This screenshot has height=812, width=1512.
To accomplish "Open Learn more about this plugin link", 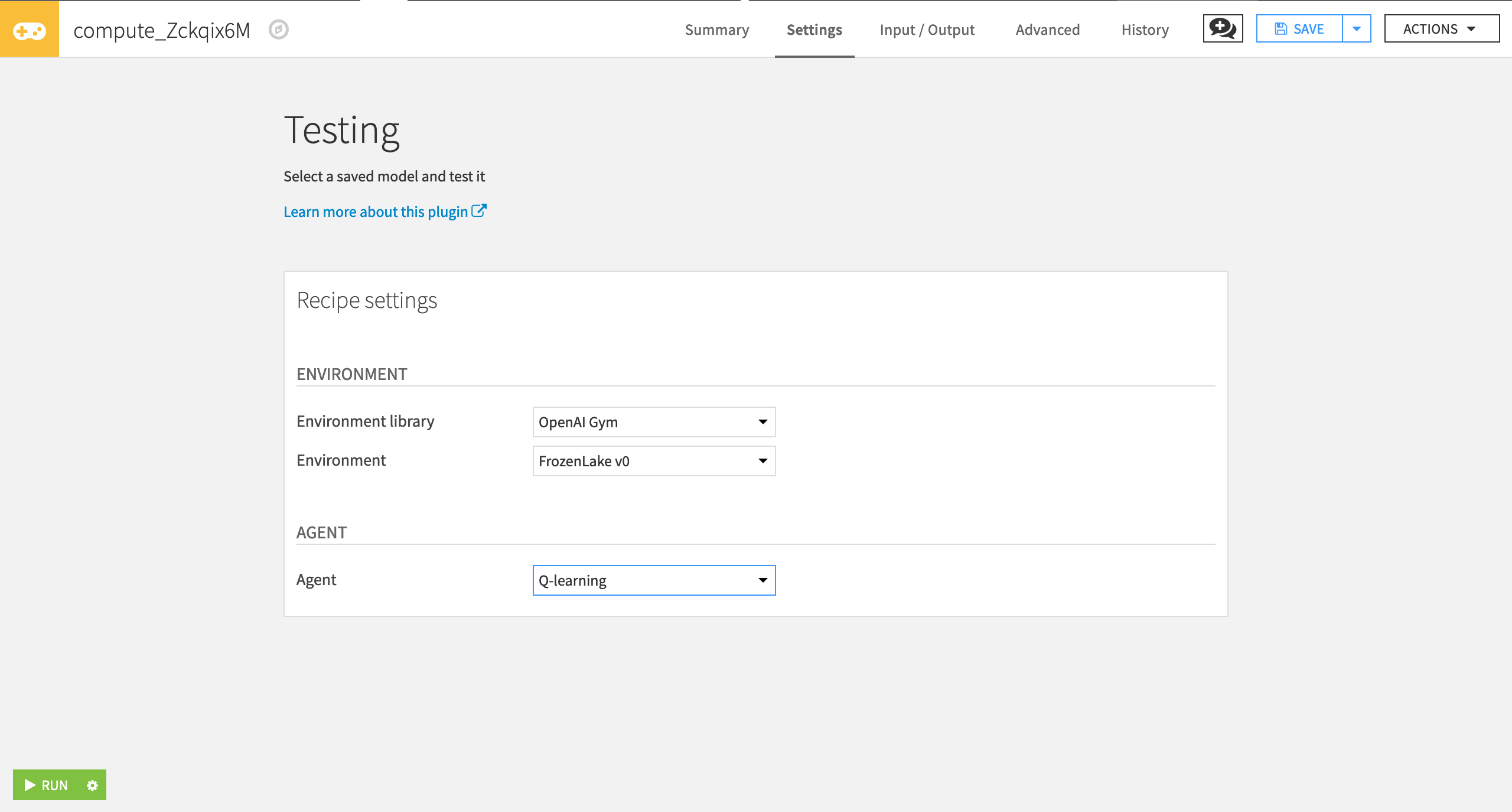I will 385,212.
